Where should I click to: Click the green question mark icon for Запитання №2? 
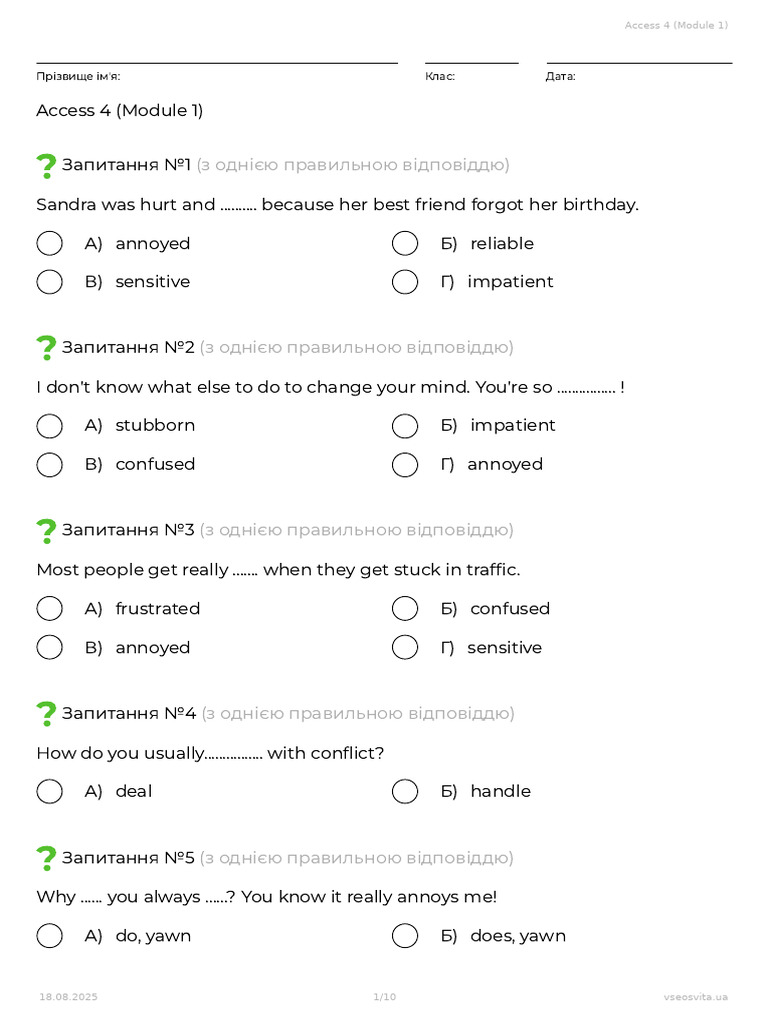[46, 348]
